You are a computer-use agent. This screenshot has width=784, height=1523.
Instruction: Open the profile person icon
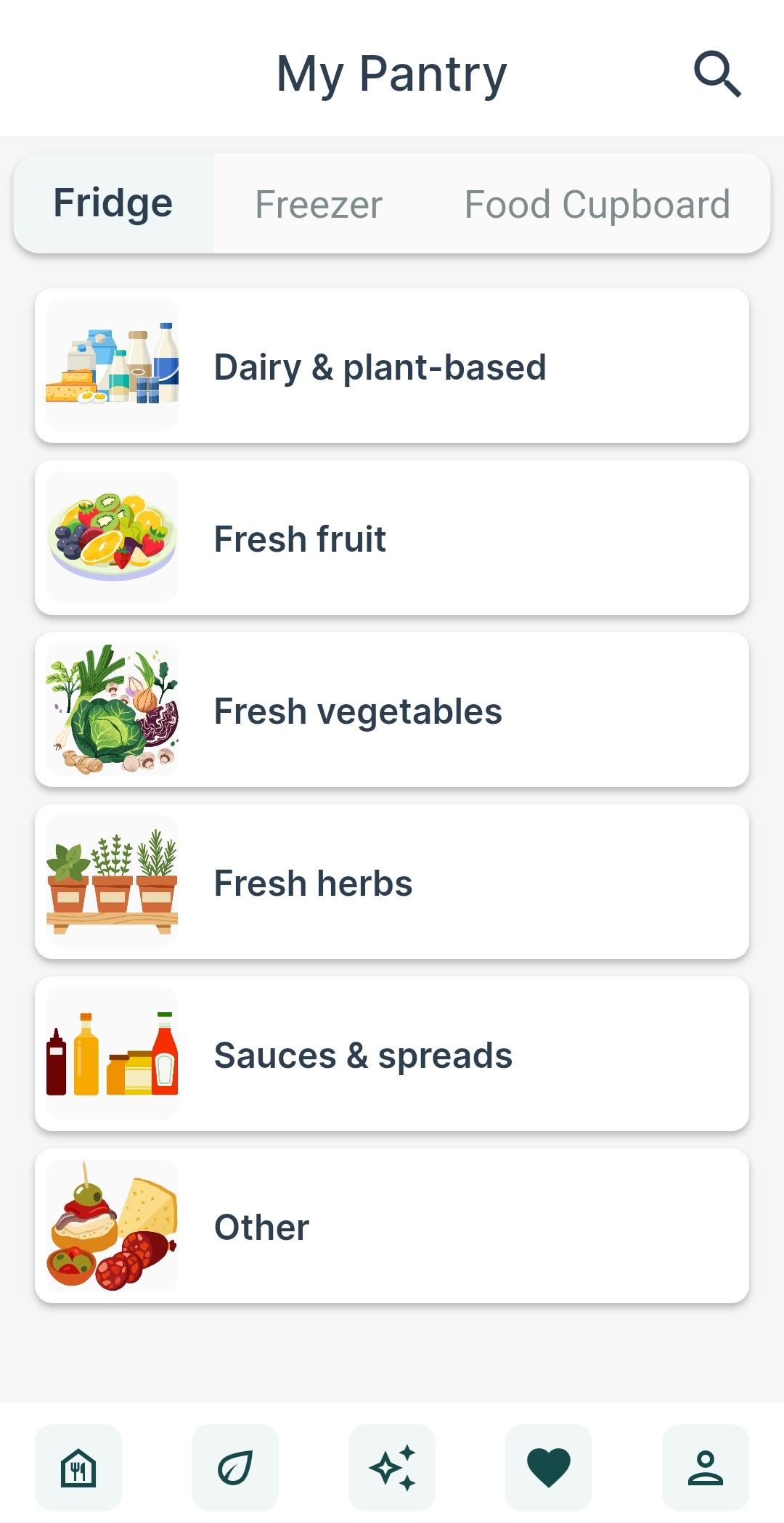(x=706, y=1467)
